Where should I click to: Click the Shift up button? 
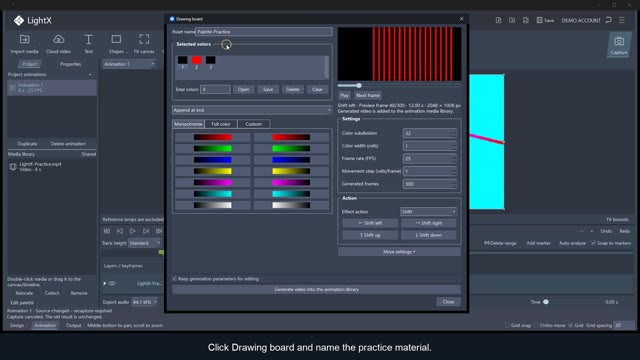point(370,235)
